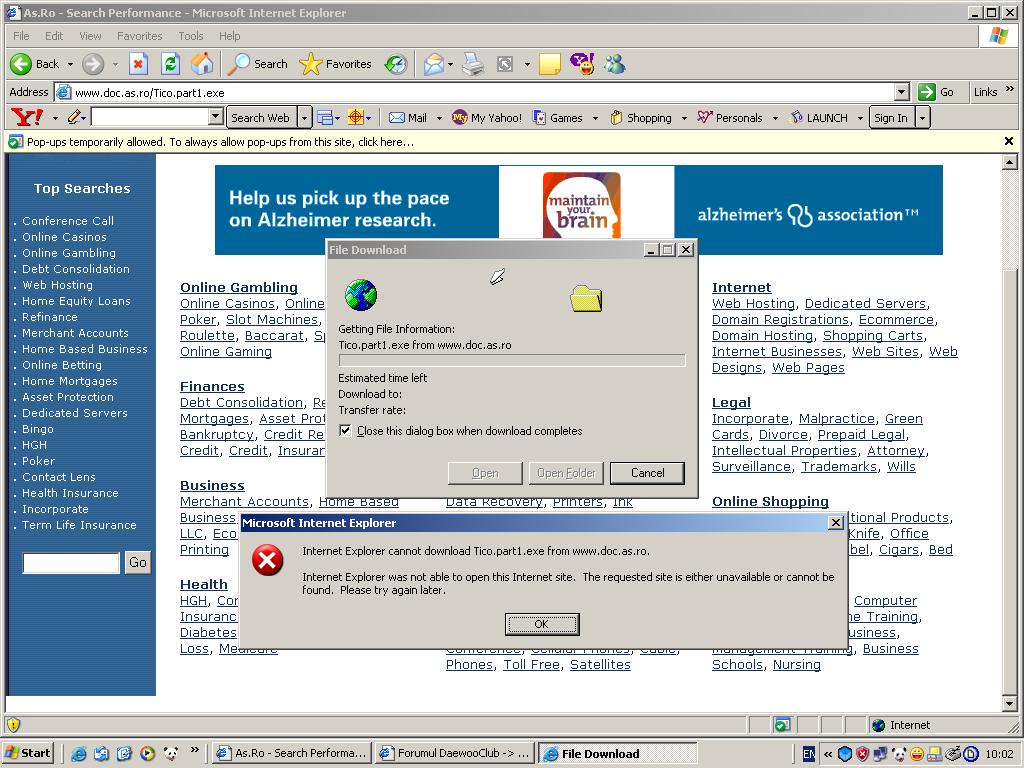The width and height of the screenshot is (1024, 768).
Task: Close the pop-up information bar
Action: tap(1008, 141)
